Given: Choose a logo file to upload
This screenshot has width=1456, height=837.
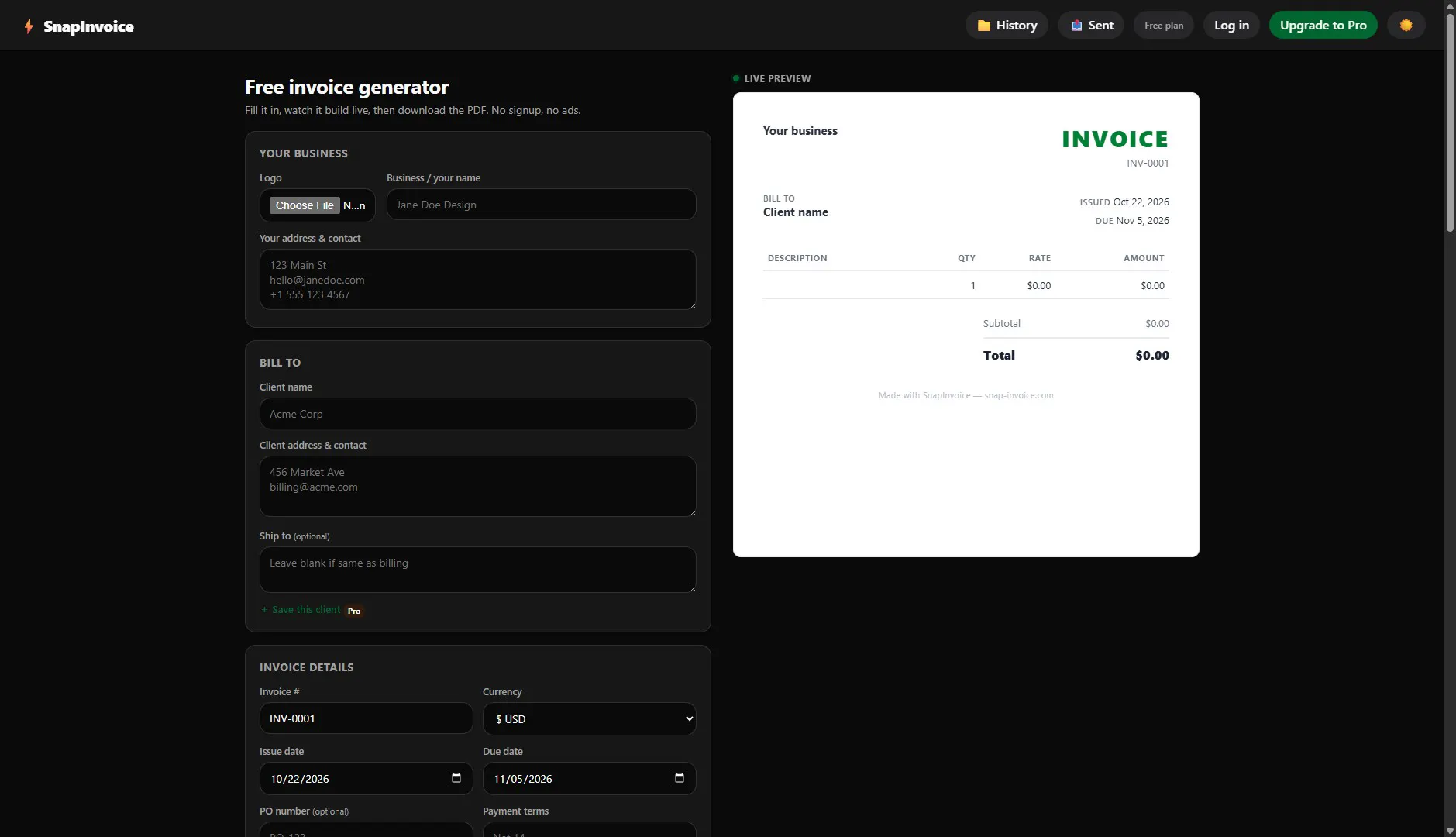Looking at the screenshot, I should [x=305, y=205].
